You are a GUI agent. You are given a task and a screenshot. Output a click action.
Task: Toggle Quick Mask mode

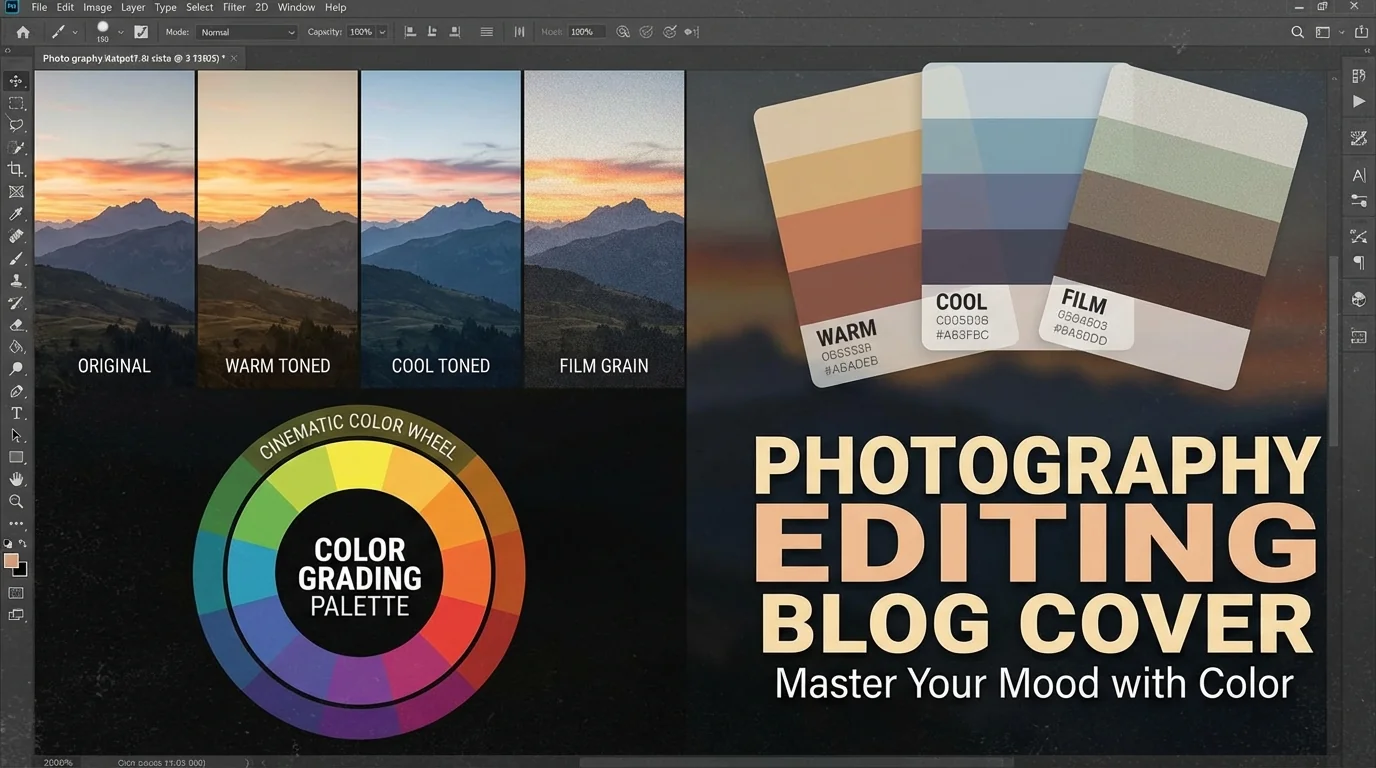point(16,593)
